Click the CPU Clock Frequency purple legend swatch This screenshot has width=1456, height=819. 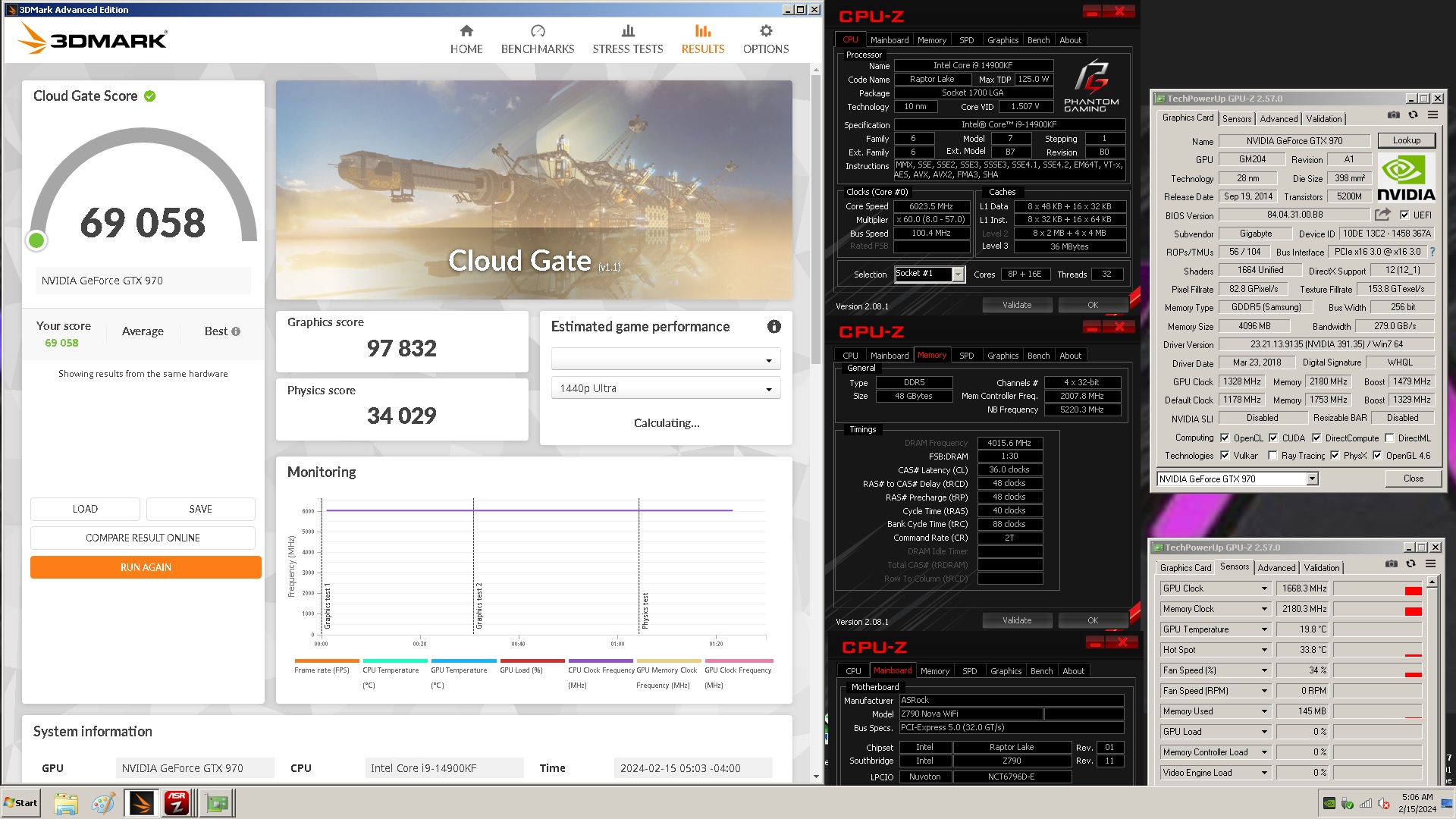(601, 661)
